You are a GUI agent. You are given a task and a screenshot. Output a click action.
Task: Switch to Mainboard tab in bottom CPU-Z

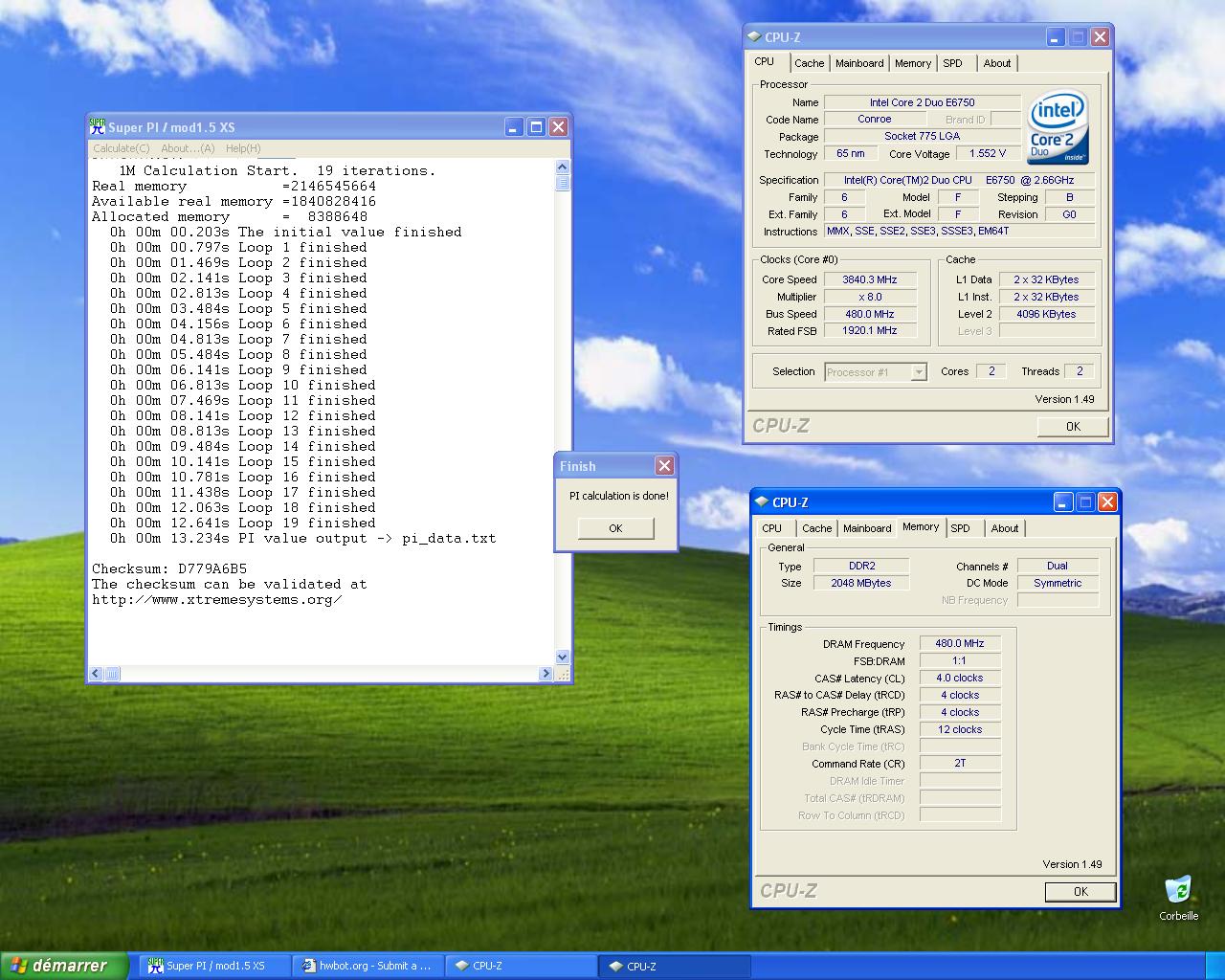867,528
